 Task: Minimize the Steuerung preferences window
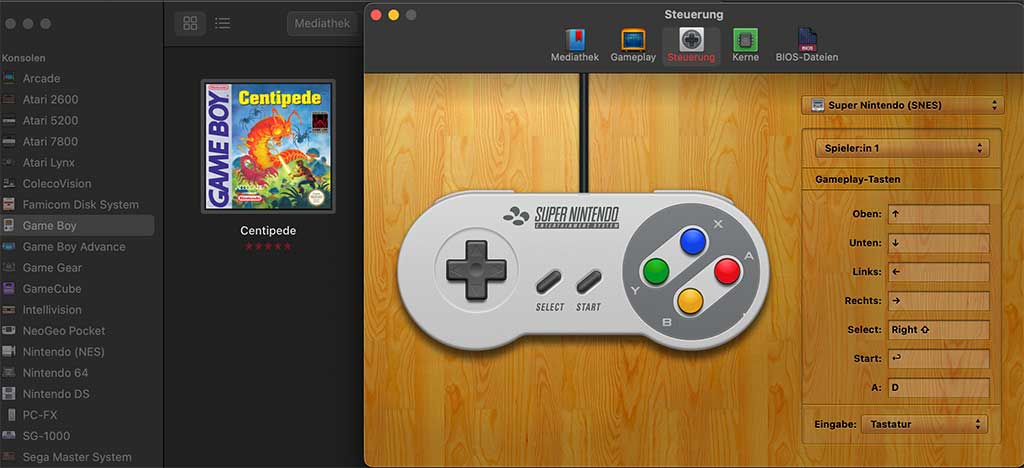393,14
